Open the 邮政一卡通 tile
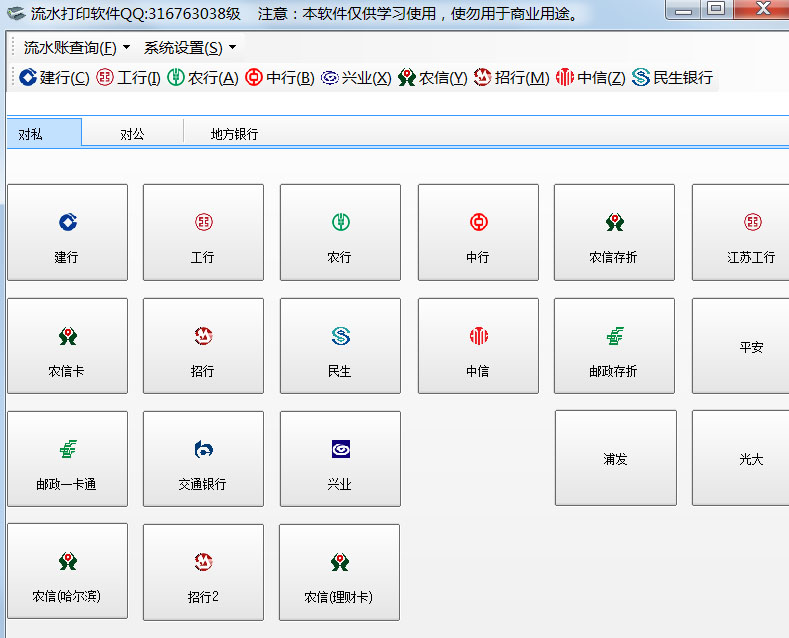The image size is (789, 638). [x=67, y=459]
